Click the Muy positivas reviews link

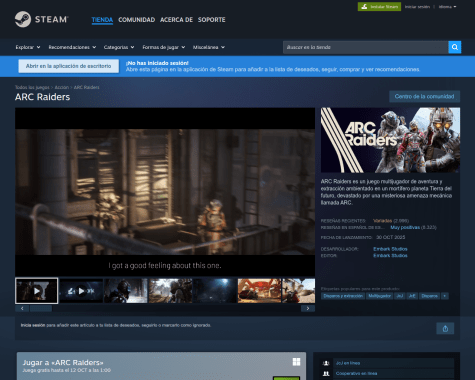pyautogui.click(x=405, y=227)
